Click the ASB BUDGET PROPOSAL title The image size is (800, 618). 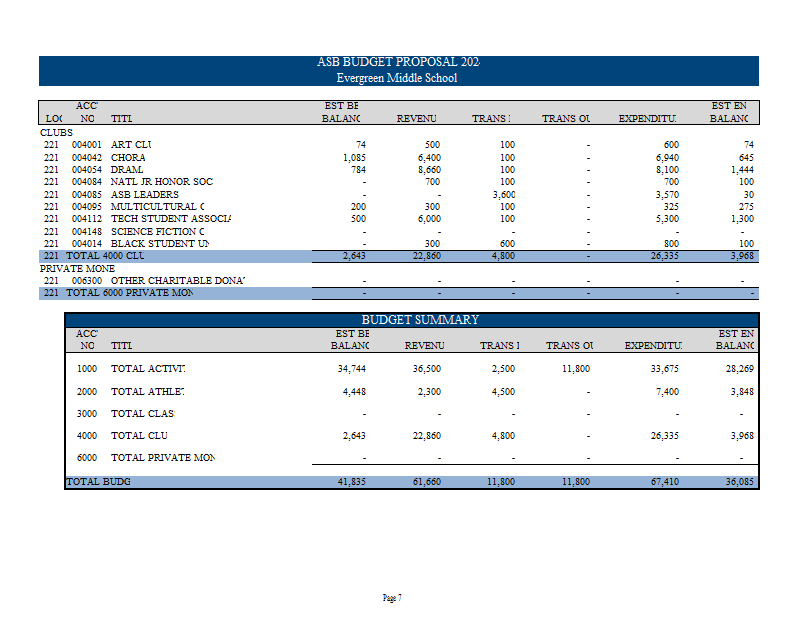click(398, 62)
